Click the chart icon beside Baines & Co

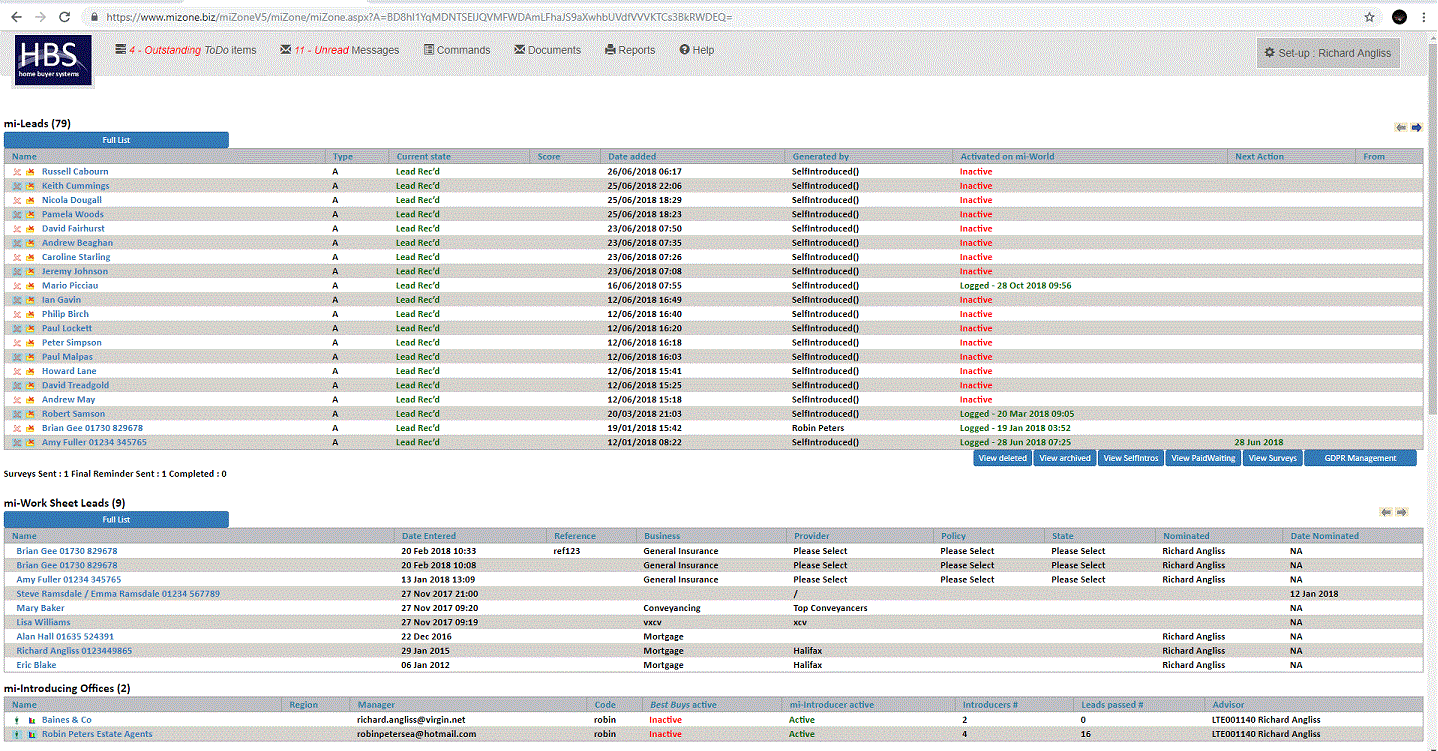click(31, 720)
